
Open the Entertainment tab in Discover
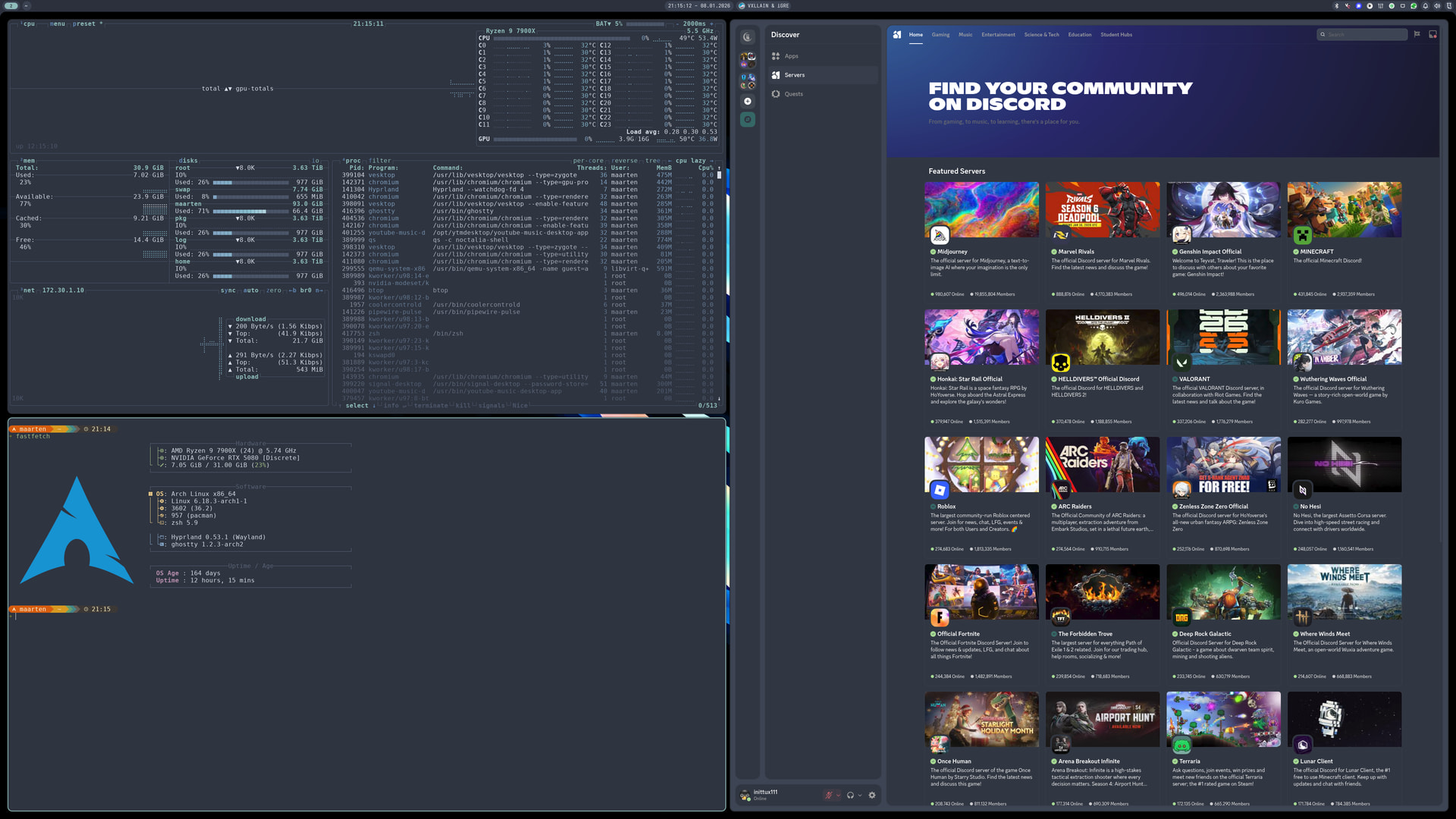(x=998, y=34)
